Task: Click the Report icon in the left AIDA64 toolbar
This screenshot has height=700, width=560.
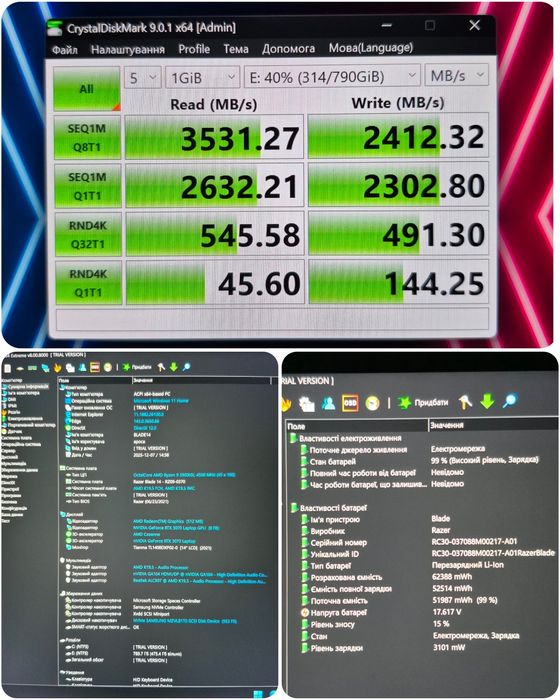Action: [x=8, y=368]
